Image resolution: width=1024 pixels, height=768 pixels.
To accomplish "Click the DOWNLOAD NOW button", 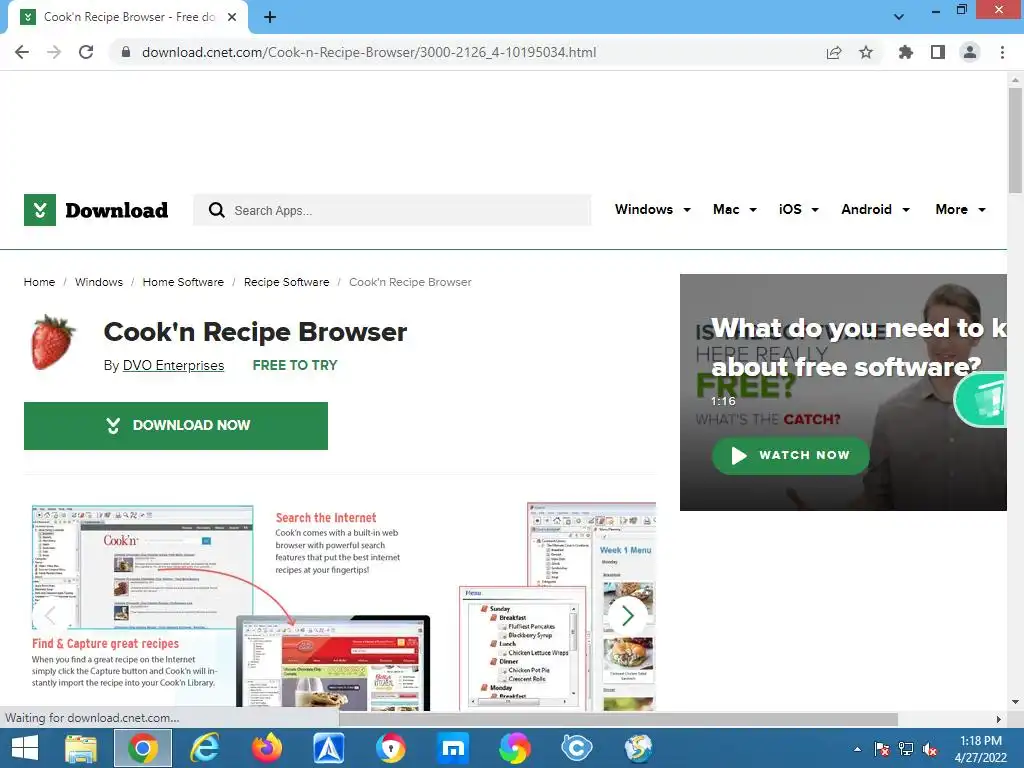I will [176, 426].
